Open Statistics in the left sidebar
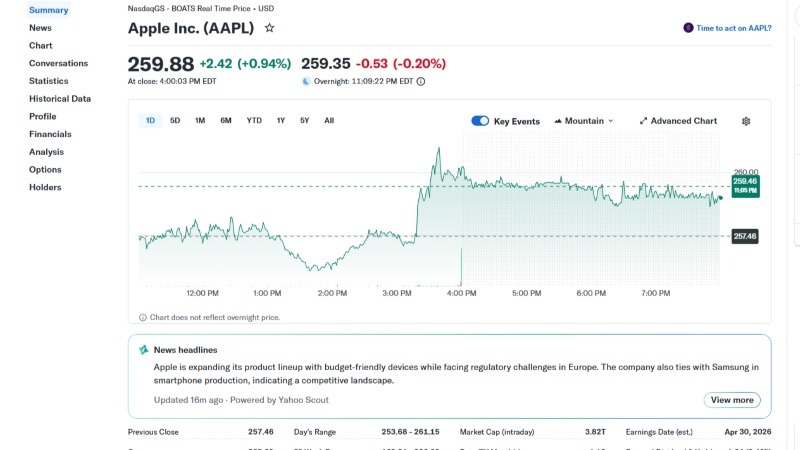This screenshot has width=800, height=450. point(49,81)
